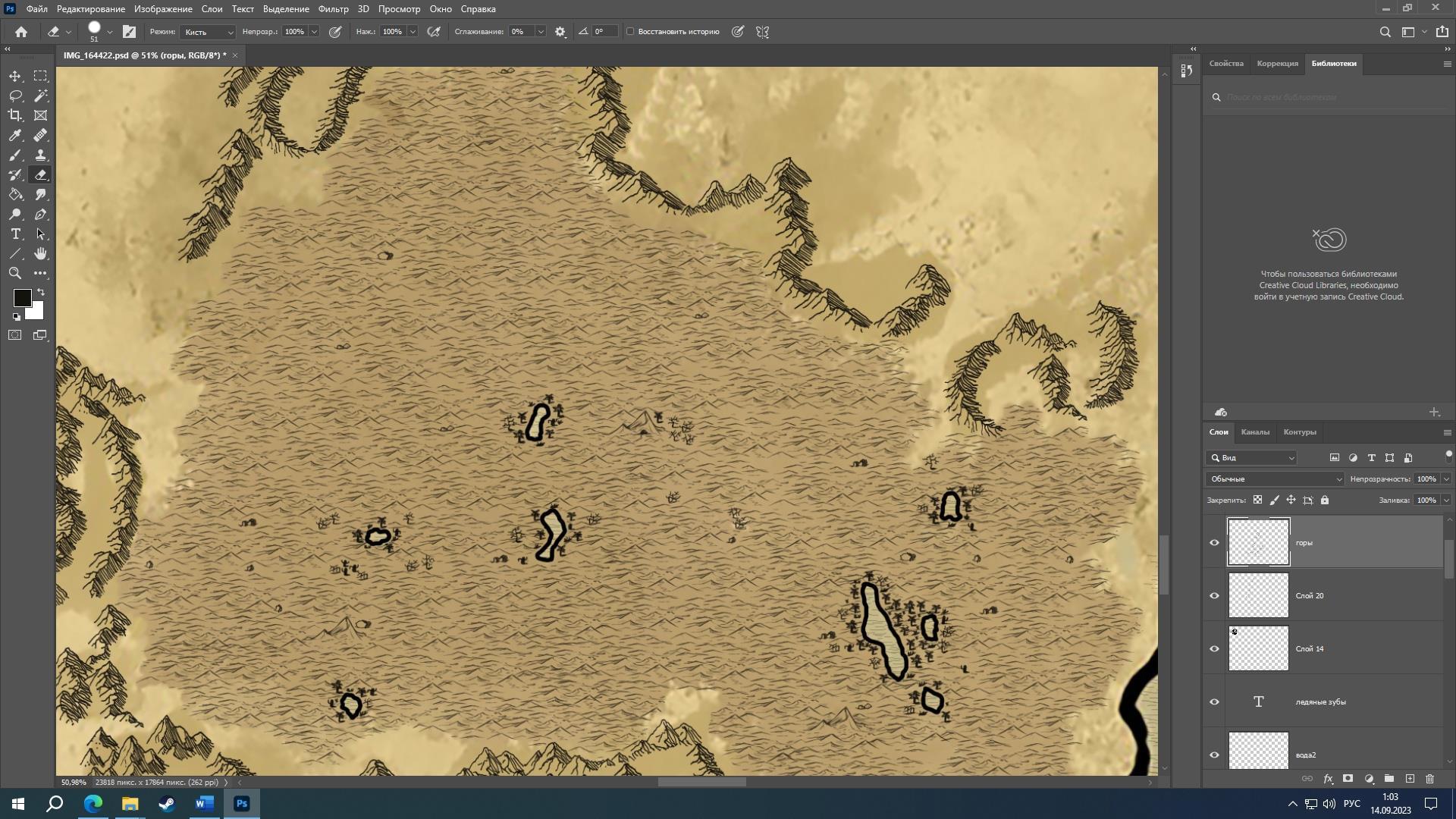Delete layer with trash icon
The width and height of the screenshot is (1456, 819).
(1429, 779)
